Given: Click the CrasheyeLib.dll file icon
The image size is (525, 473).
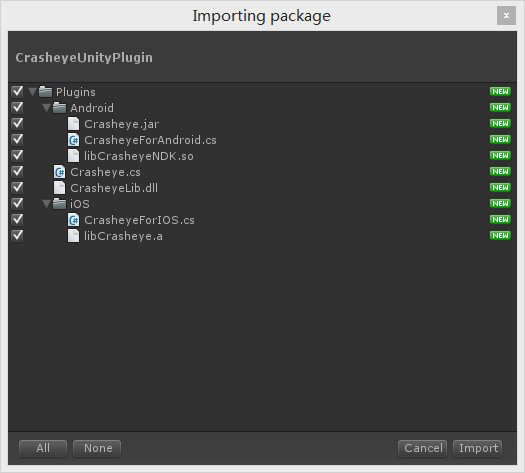Looking at the screenshot, I should [59, 188].
